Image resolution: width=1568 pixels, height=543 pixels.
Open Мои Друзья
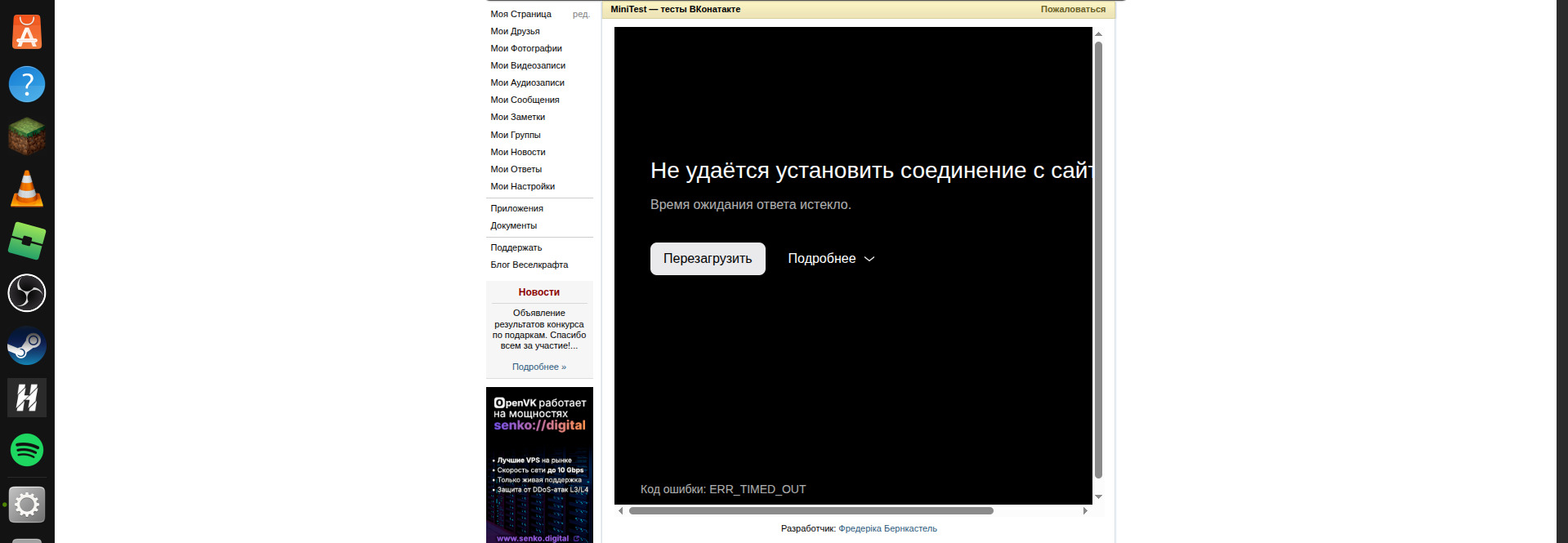515,31
